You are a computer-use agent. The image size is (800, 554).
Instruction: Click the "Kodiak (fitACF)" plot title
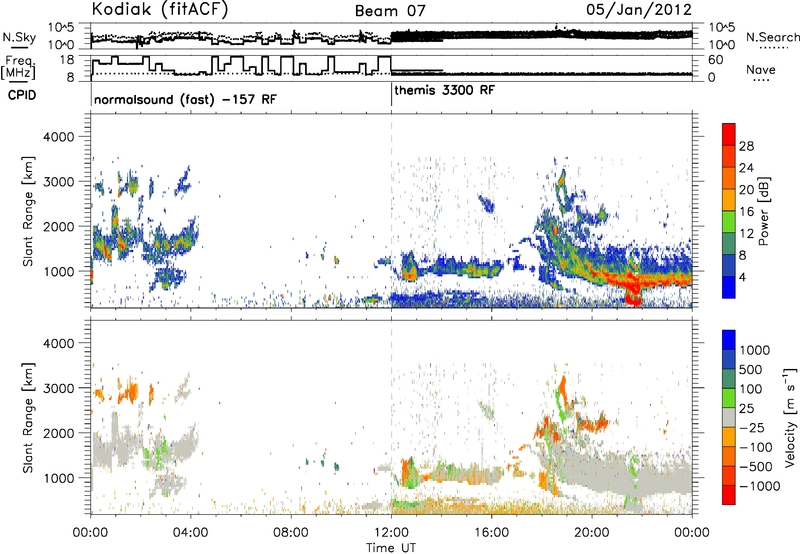point(160,9)
